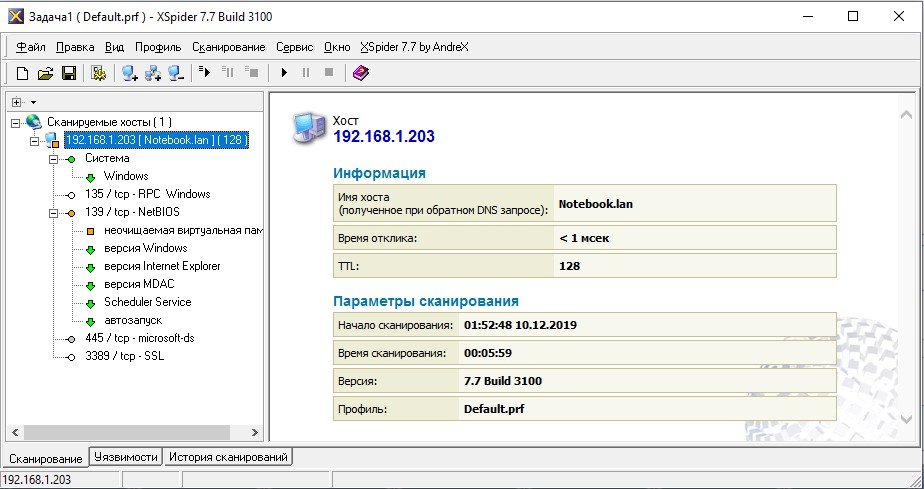924x489 pixels.
Task: Click the Pause all scan button
Action: pos(306,72)
